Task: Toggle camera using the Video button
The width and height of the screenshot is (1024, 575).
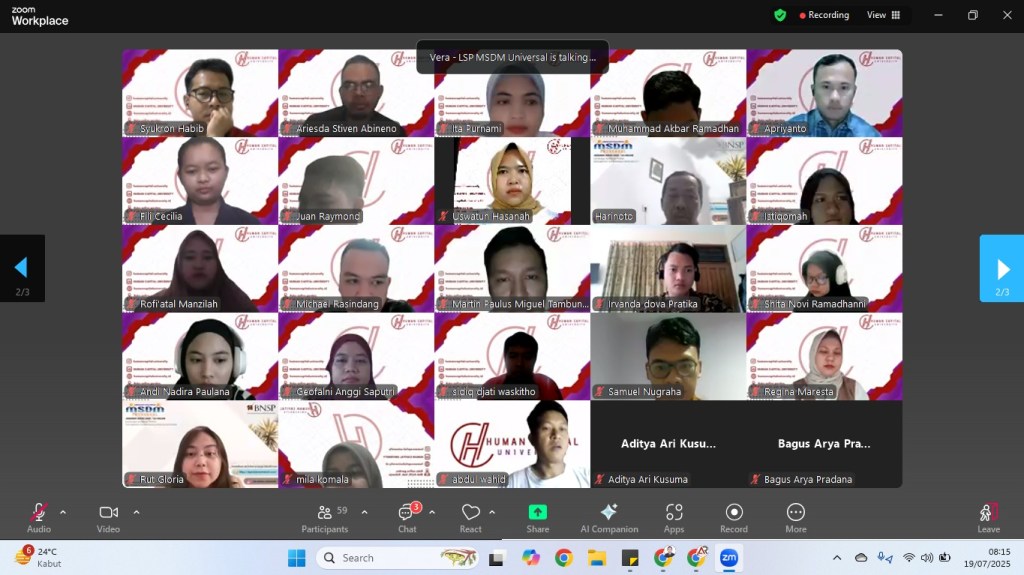Action: [108, 516]
